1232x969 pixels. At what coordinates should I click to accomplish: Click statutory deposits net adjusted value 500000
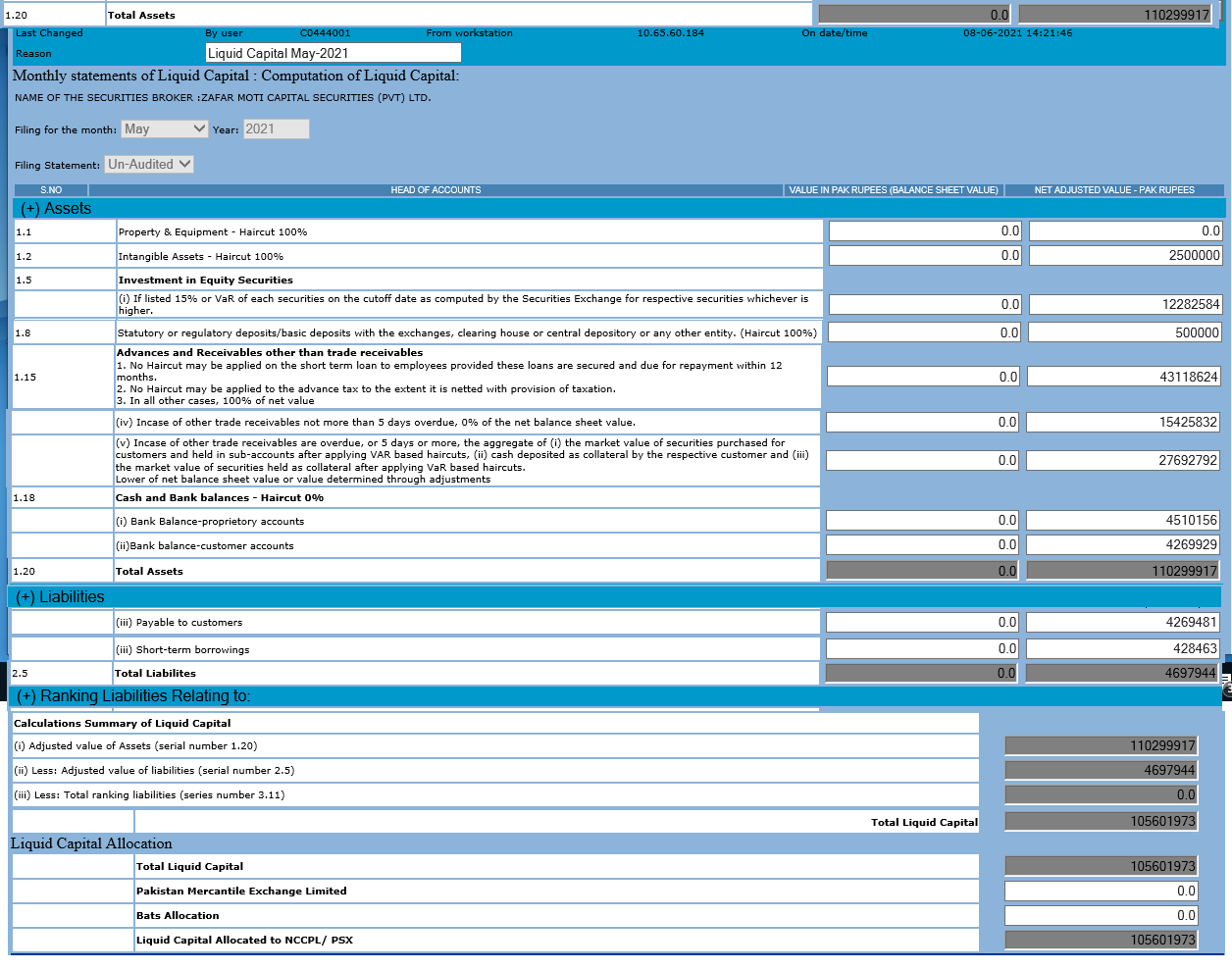click(1125, 333)
